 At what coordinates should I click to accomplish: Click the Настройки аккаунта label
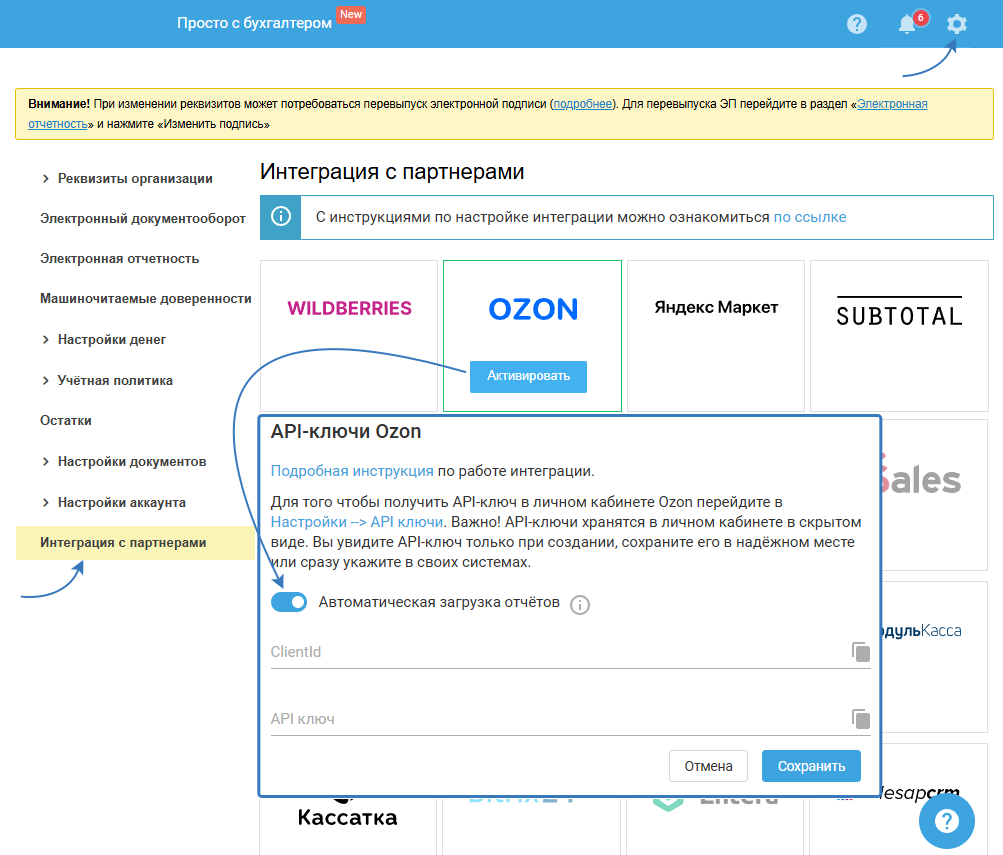click(x=122, y=503)
